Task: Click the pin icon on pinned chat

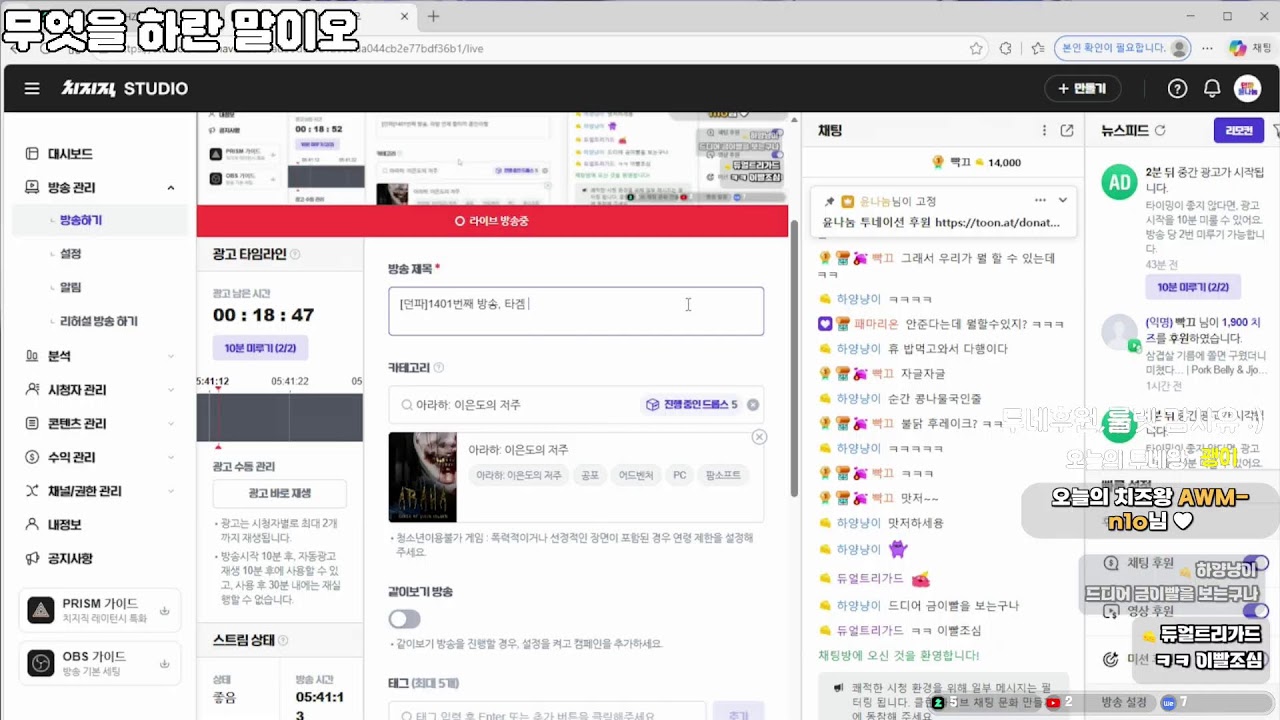Action: [829, 201]
